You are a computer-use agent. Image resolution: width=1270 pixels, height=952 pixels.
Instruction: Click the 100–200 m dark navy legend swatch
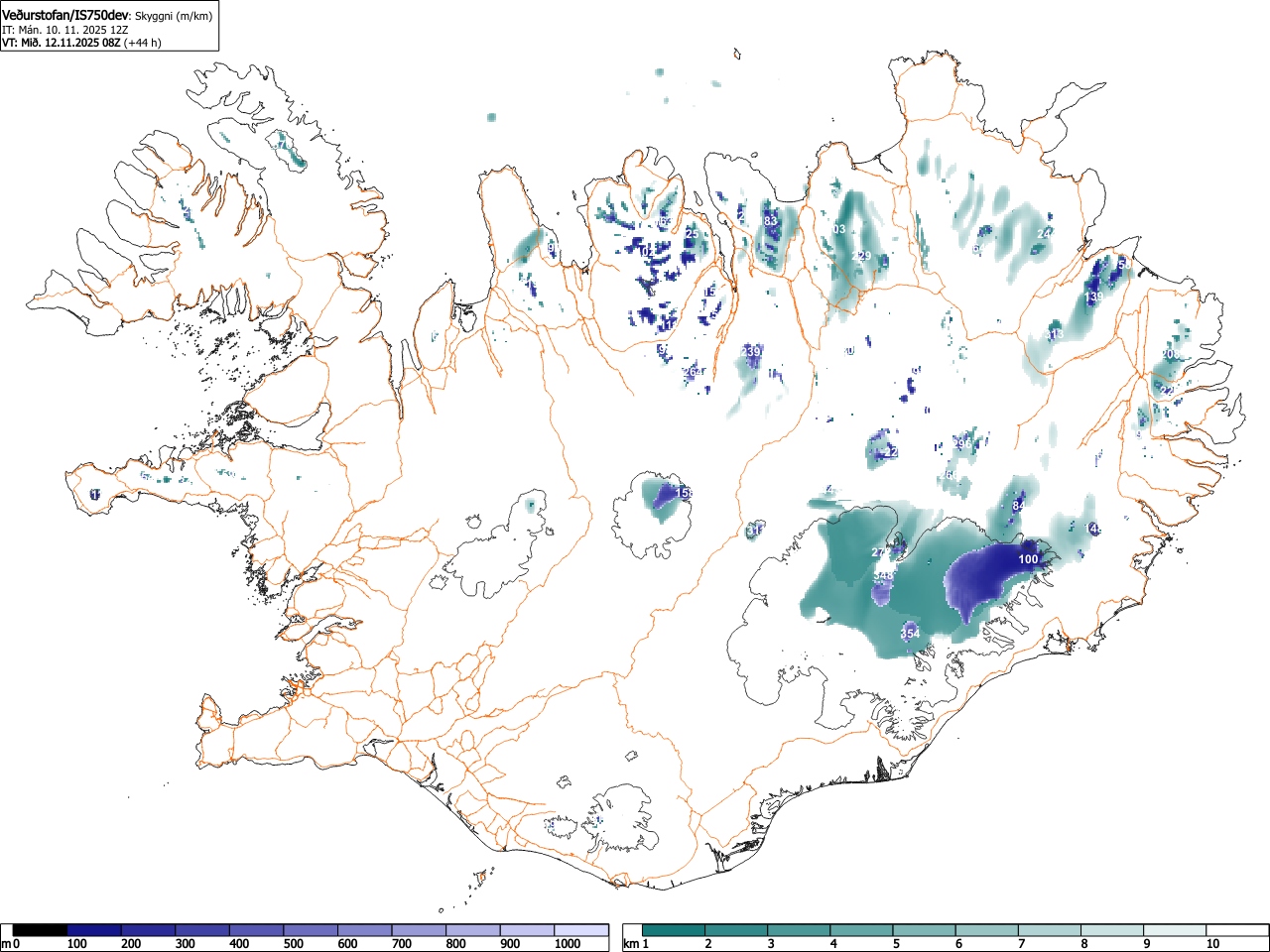point(94,930)
